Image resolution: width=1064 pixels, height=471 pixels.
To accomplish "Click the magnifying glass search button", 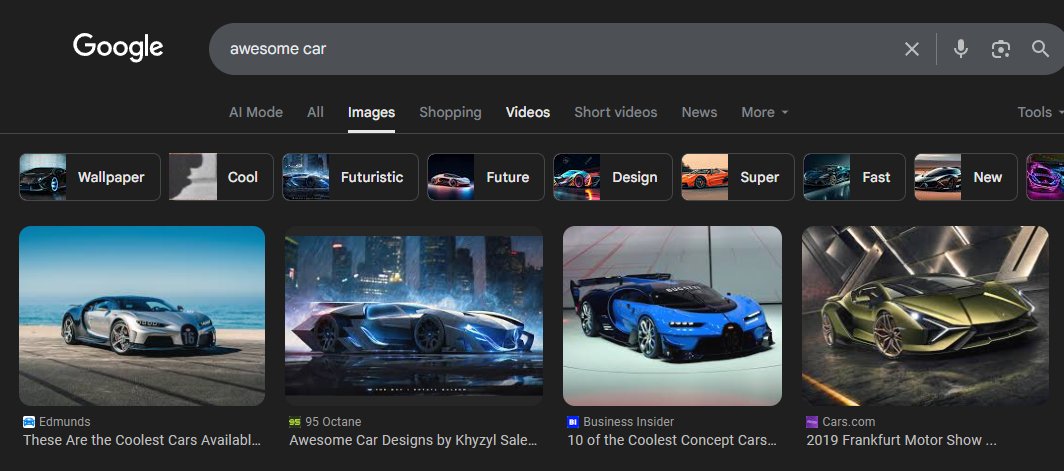I will [1040, 49].
